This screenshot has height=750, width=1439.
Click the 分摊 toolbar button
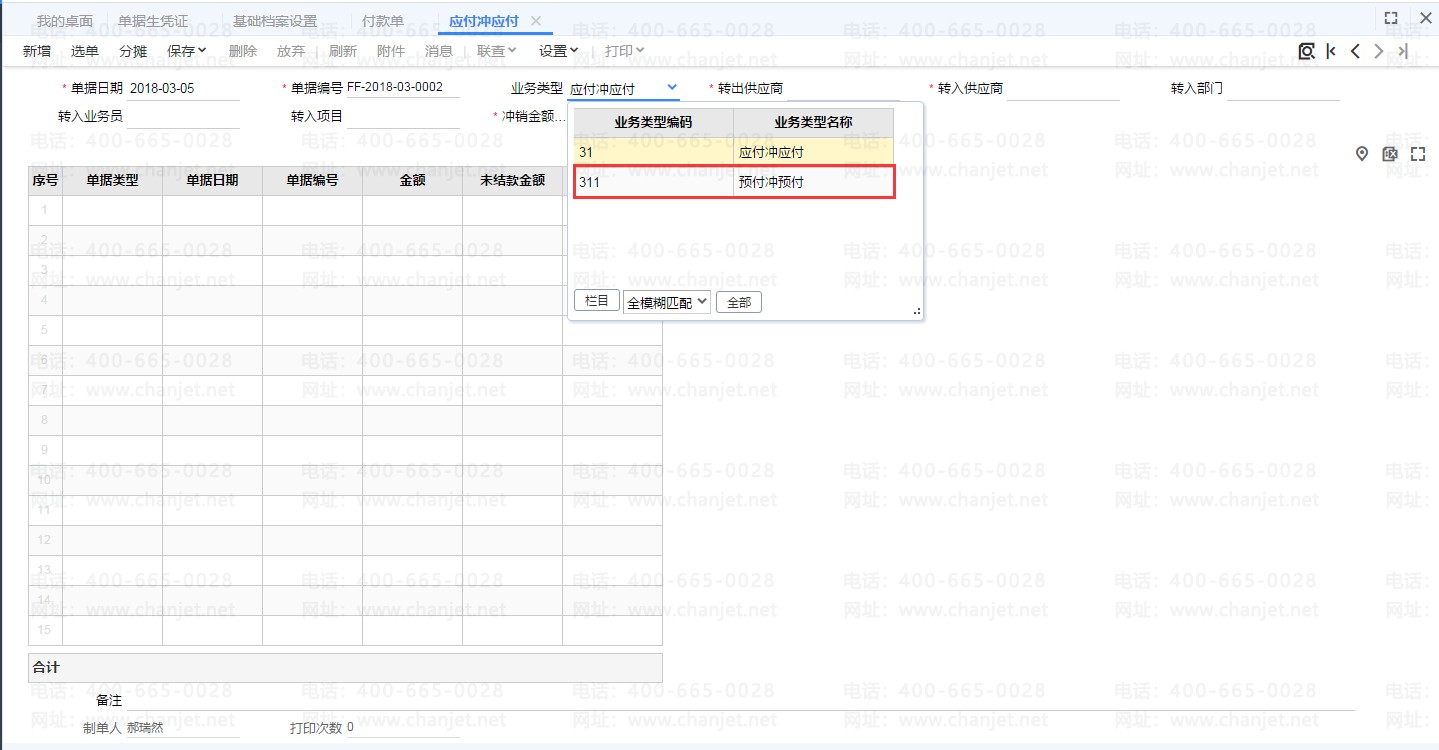point(133,51)
